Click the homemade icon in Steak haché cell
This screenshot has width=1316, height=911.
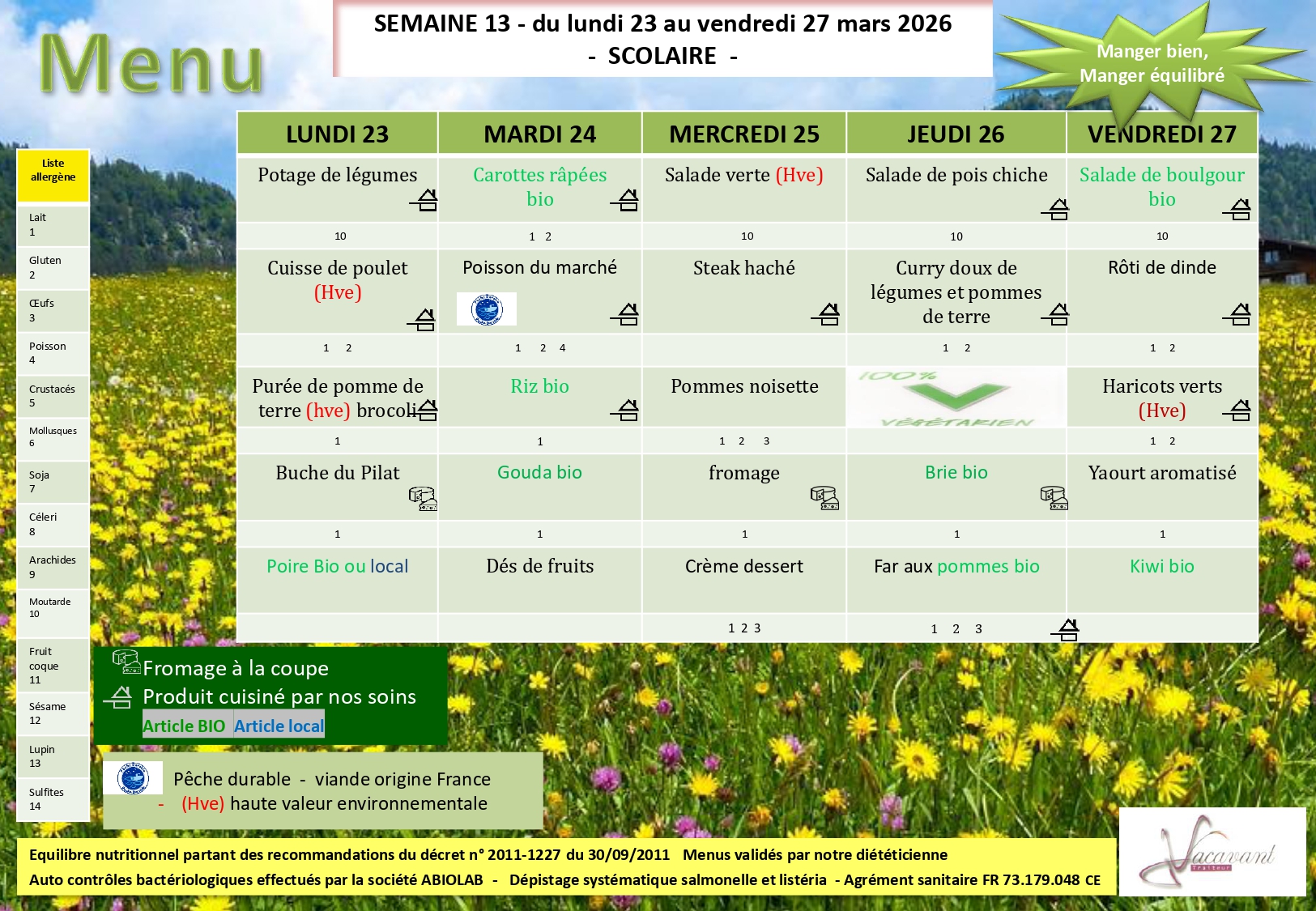click(825, 313)
